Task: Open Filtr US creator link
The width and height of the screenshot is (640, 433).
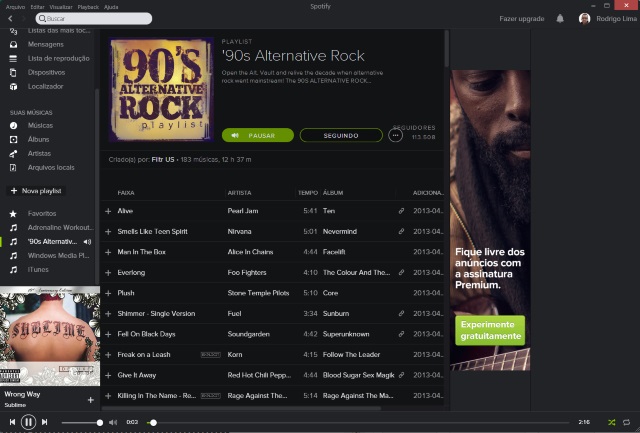Action: tap(163, 160)
